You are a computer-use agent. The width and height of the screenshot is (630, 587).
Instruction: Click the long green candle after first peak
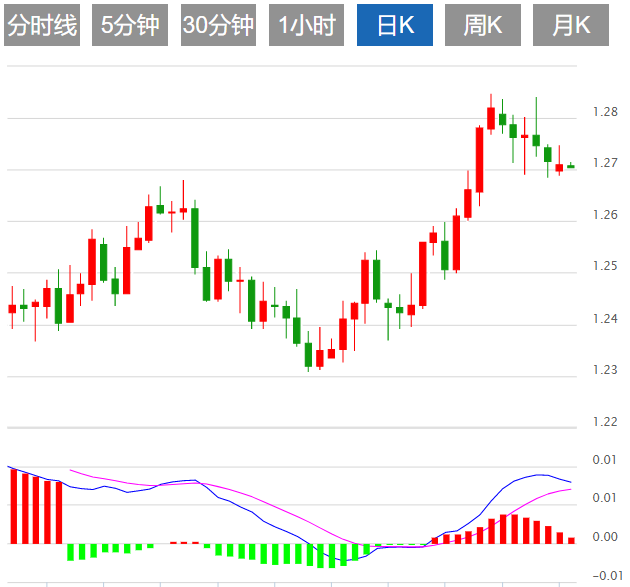pos(195,238)
